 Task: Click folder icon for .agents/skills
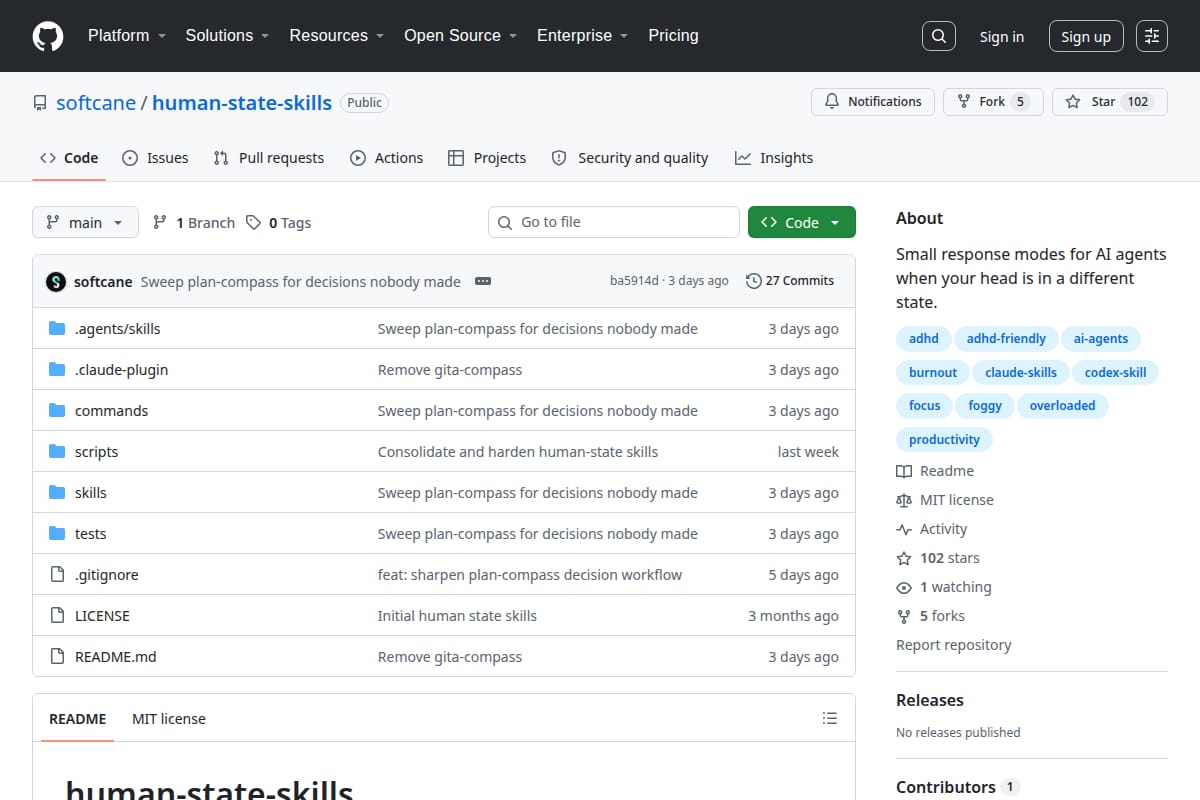click(57, 329)
